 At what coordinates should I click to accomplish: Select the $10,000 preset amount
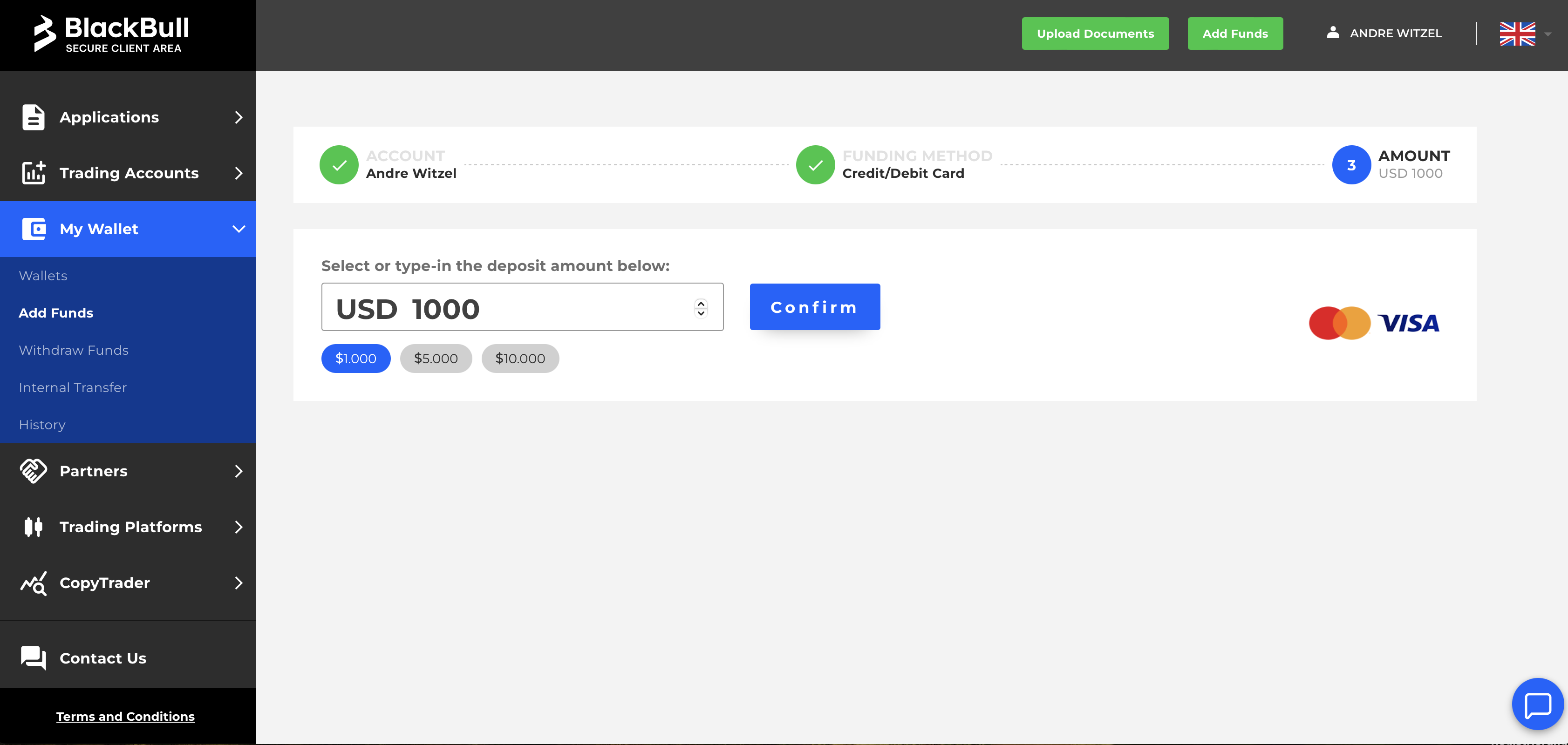(520, 358)
